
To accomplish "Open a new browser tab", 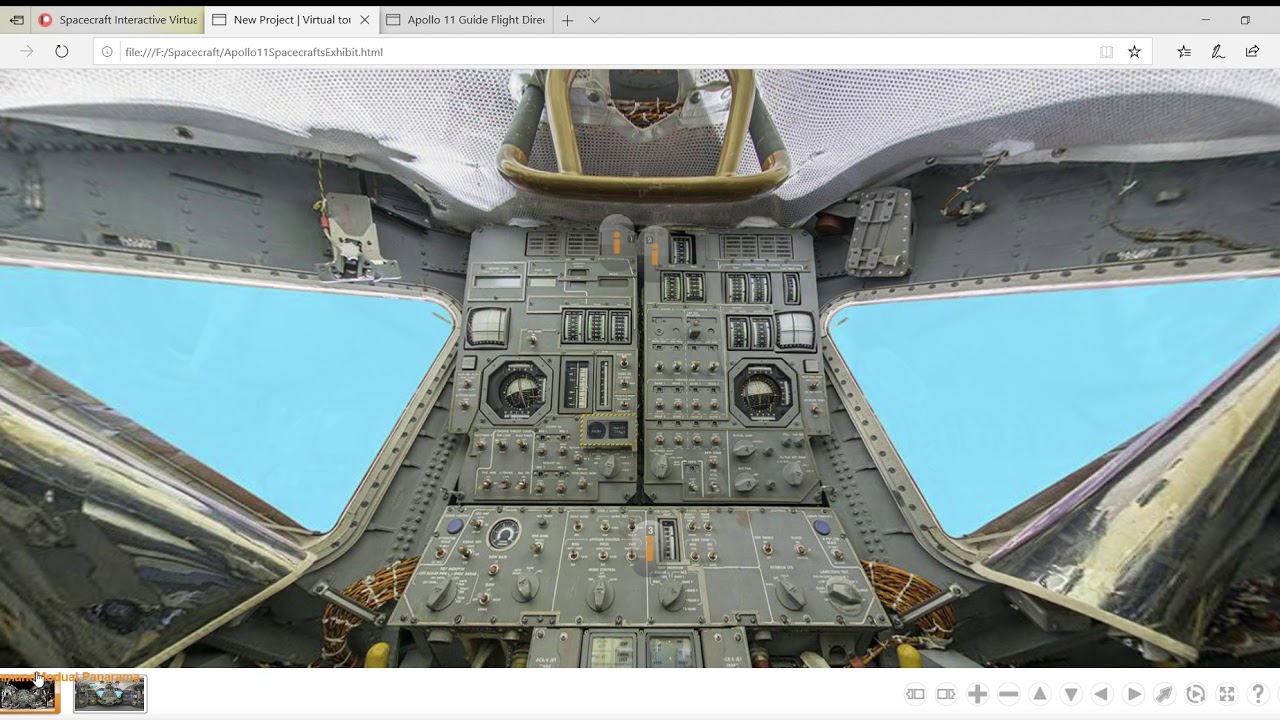I will pyautogui.click(x=567, y=20).
